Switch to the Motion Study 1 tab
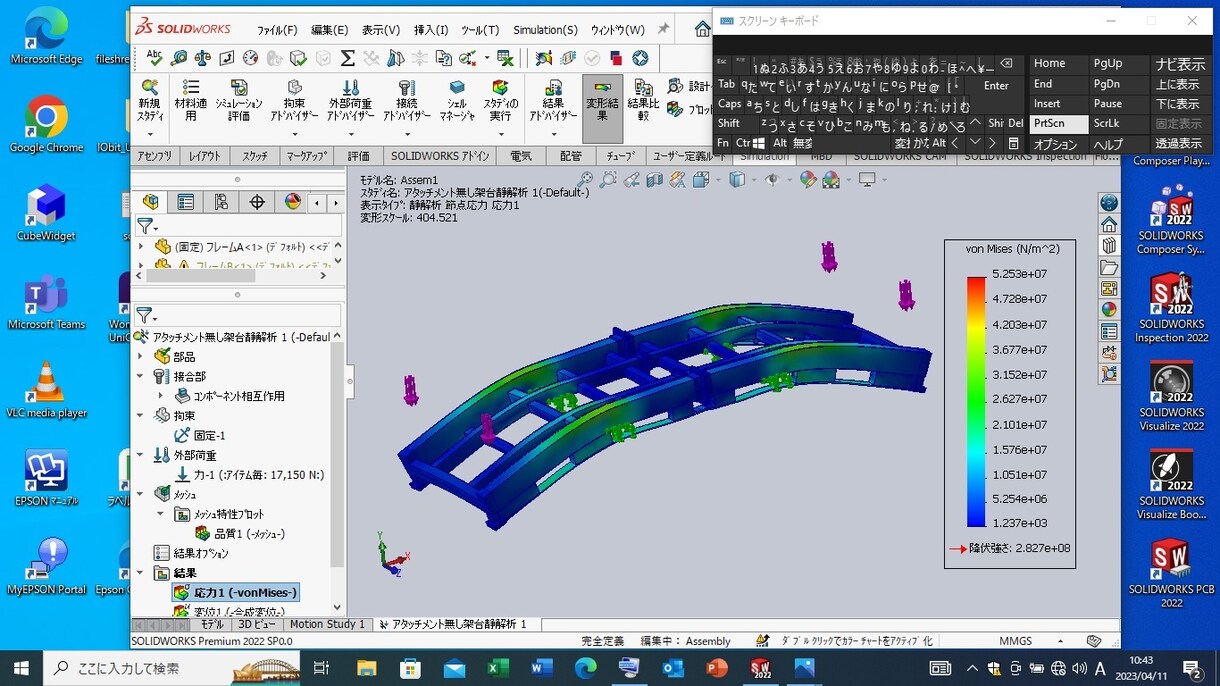 point(327,624)
